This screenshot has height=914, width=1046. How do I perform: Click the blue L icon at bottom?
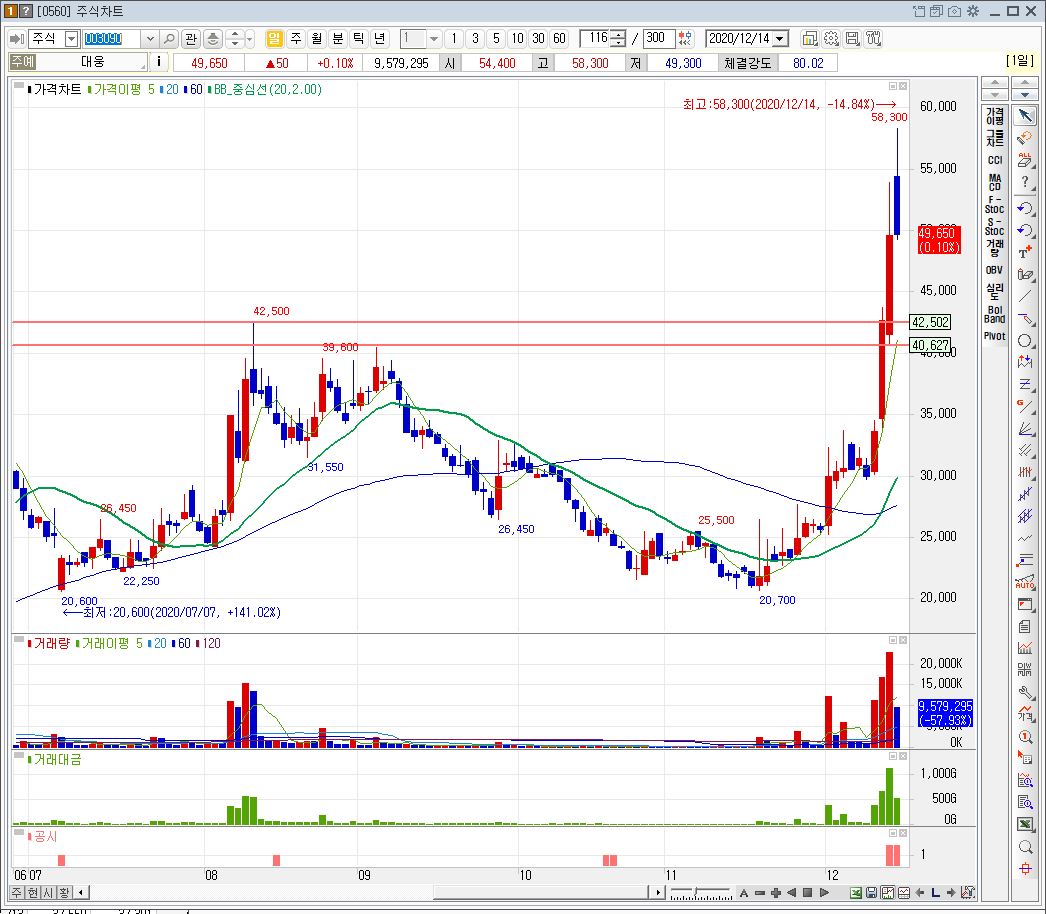pyautogui.click(x=935, y=893)
